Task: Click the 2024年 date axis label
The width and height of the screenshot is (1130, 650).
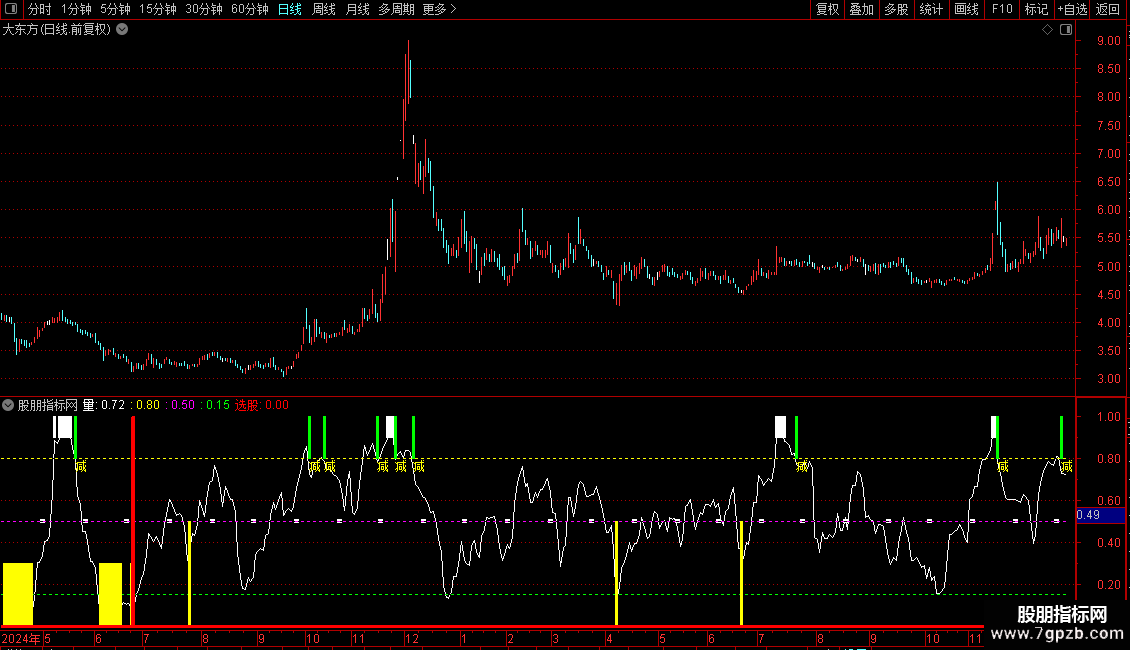Action: (x=21, y=638)
